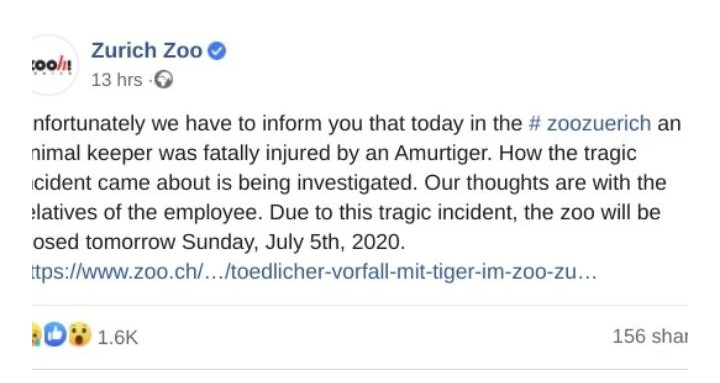Viewport: 720px width, 383px height.
Task: Click the Zurich Zoo page name
Action: tap(146, 51)
